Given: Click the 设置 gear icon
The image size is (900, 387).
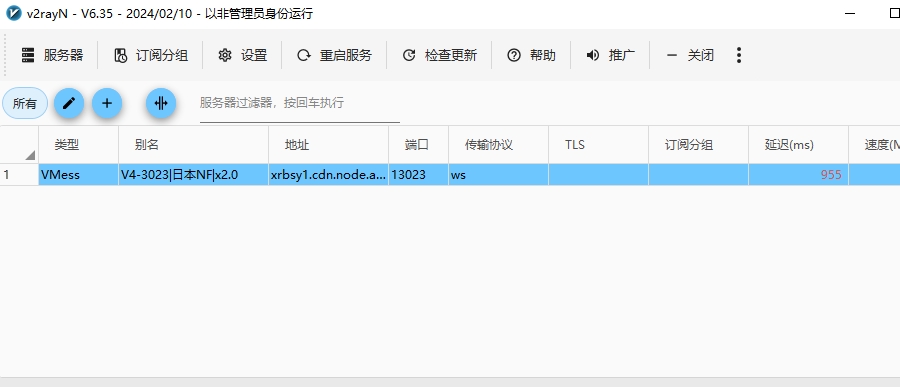Looking at the screenshot, I should click(224, 55).
